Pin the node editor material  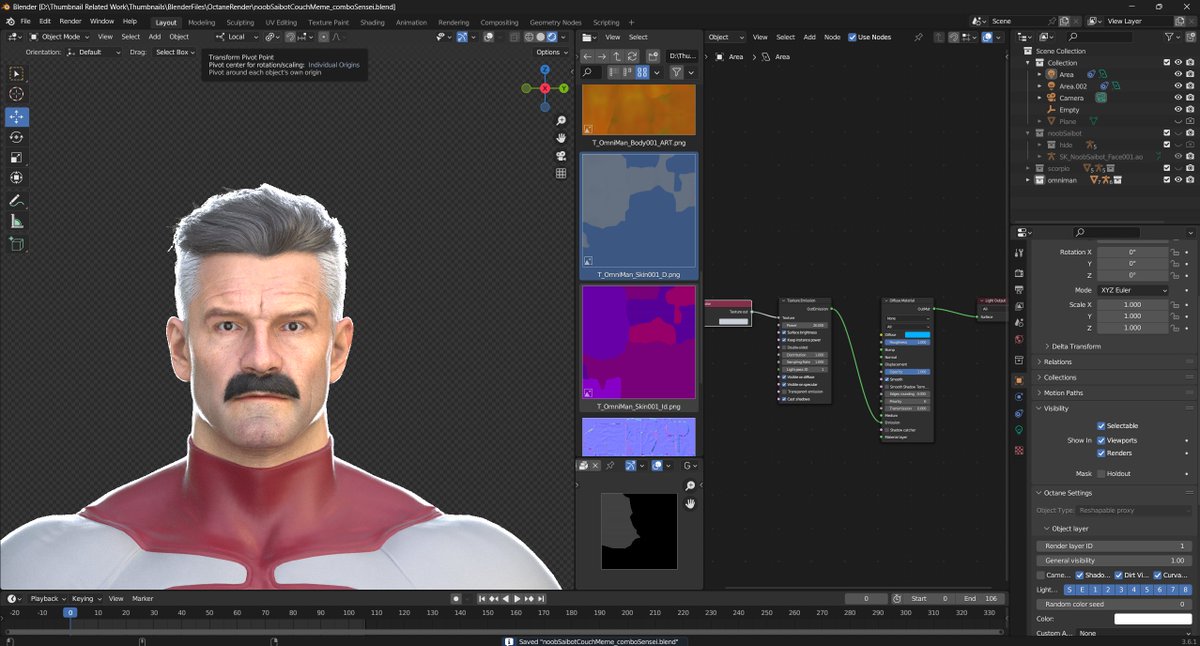pyautogui.click(x=918, y=37)
